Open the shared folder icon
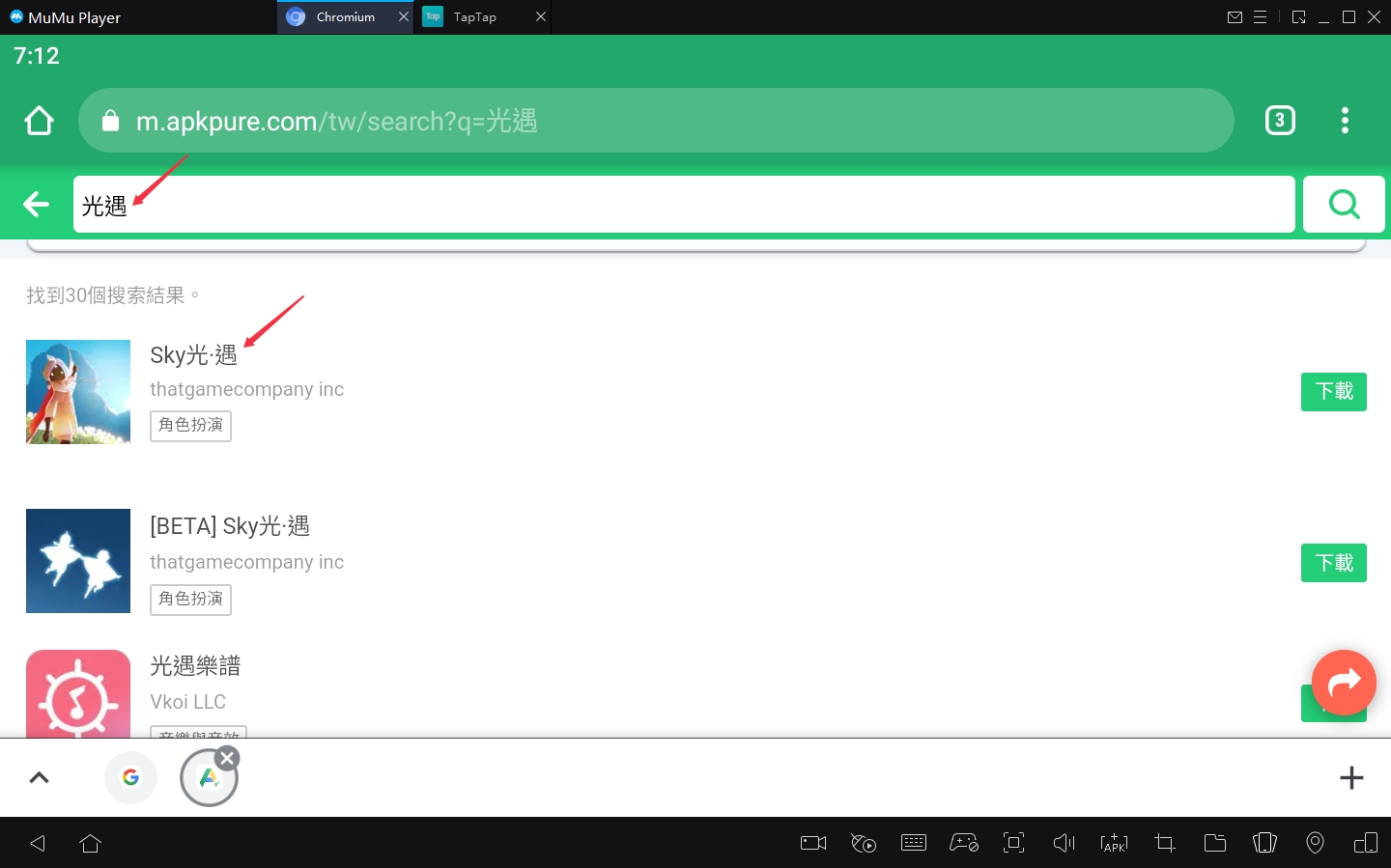 point(1215,843)
